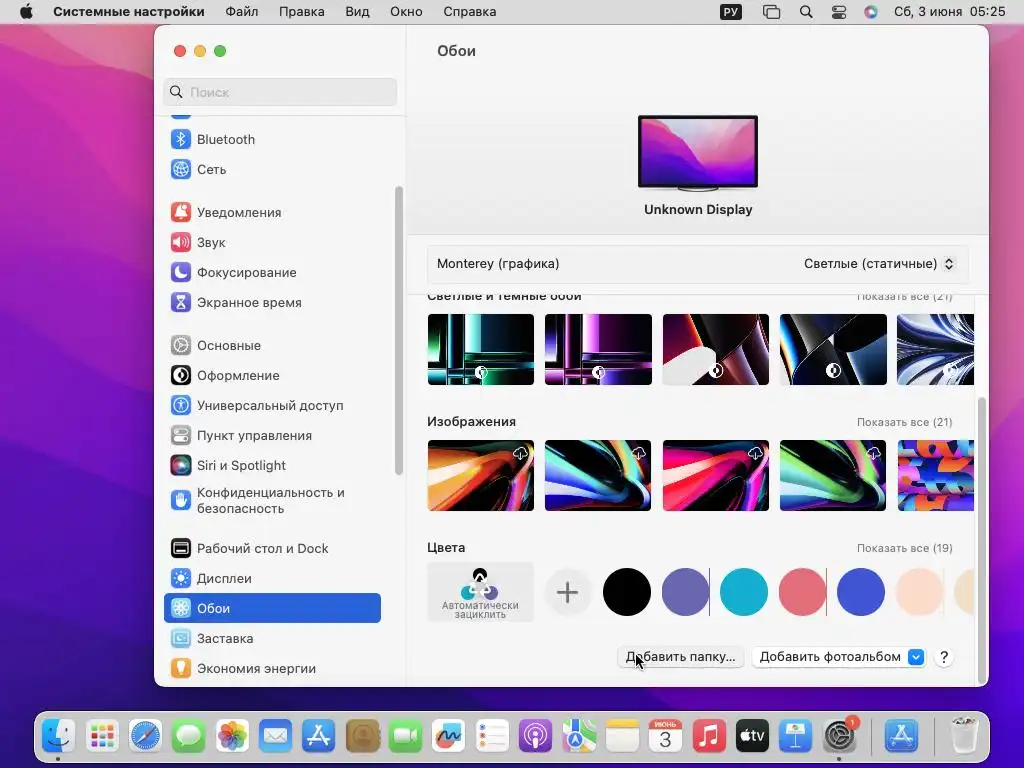The height and width of the screenshot is (768, 1024).
Task: Launch Photos from the Dock
Action: click(232, 736)
